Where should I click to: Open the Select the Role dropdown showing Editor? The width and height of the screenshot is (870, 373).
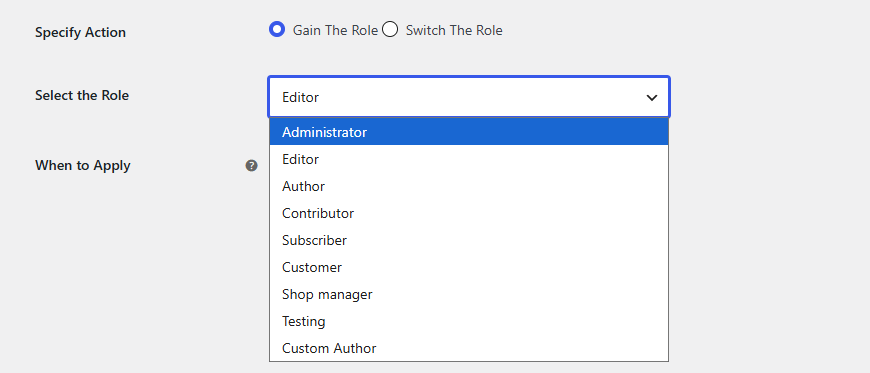[469, 97]
